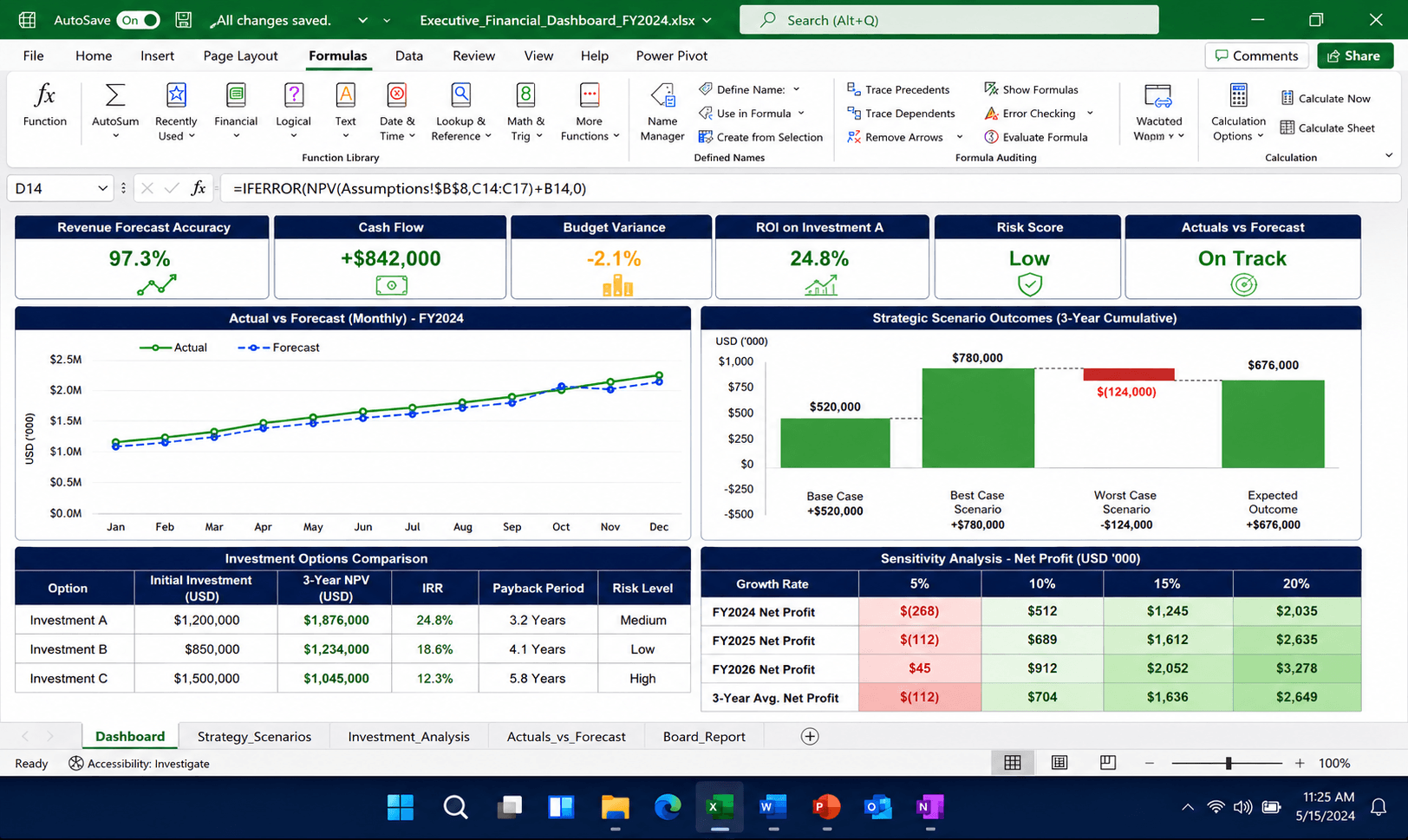Open Financial functions library
Viewport: 1408px width, 840px height.
coord(236,111)
